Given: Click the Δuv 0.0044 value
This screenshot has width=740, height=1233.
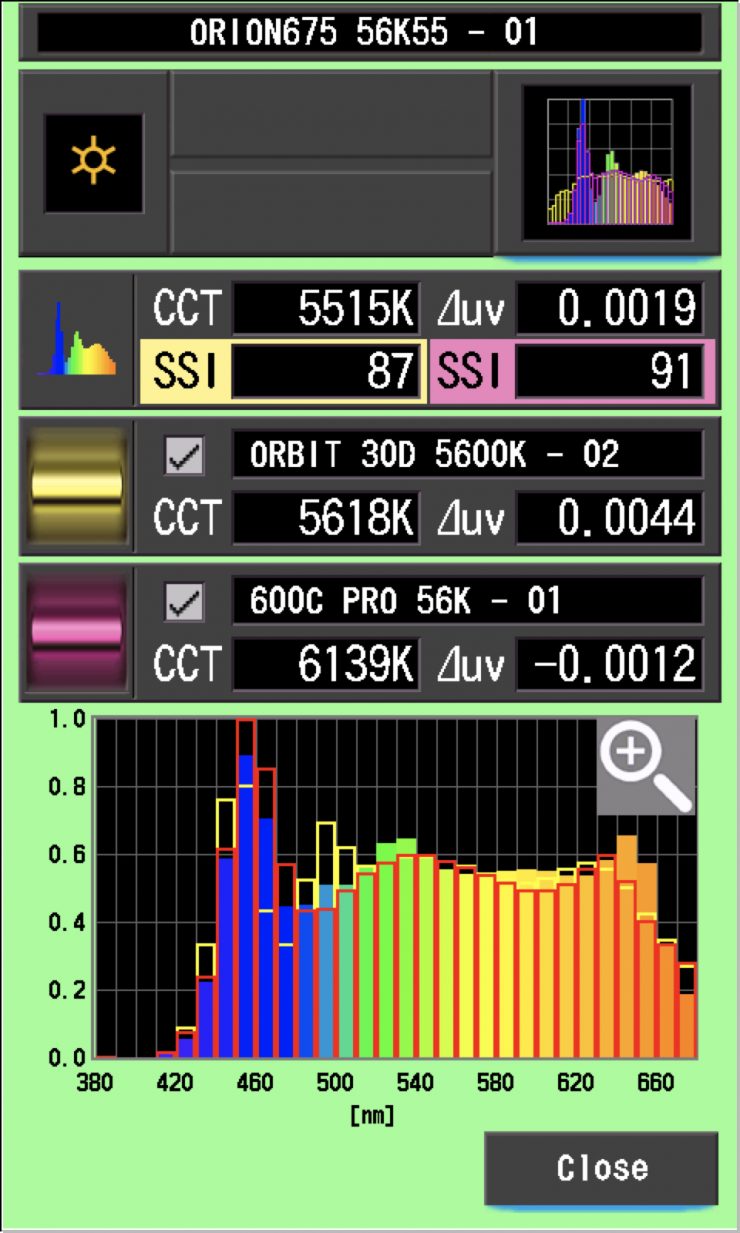Looking at the screenshot, I should click(609, 517).
